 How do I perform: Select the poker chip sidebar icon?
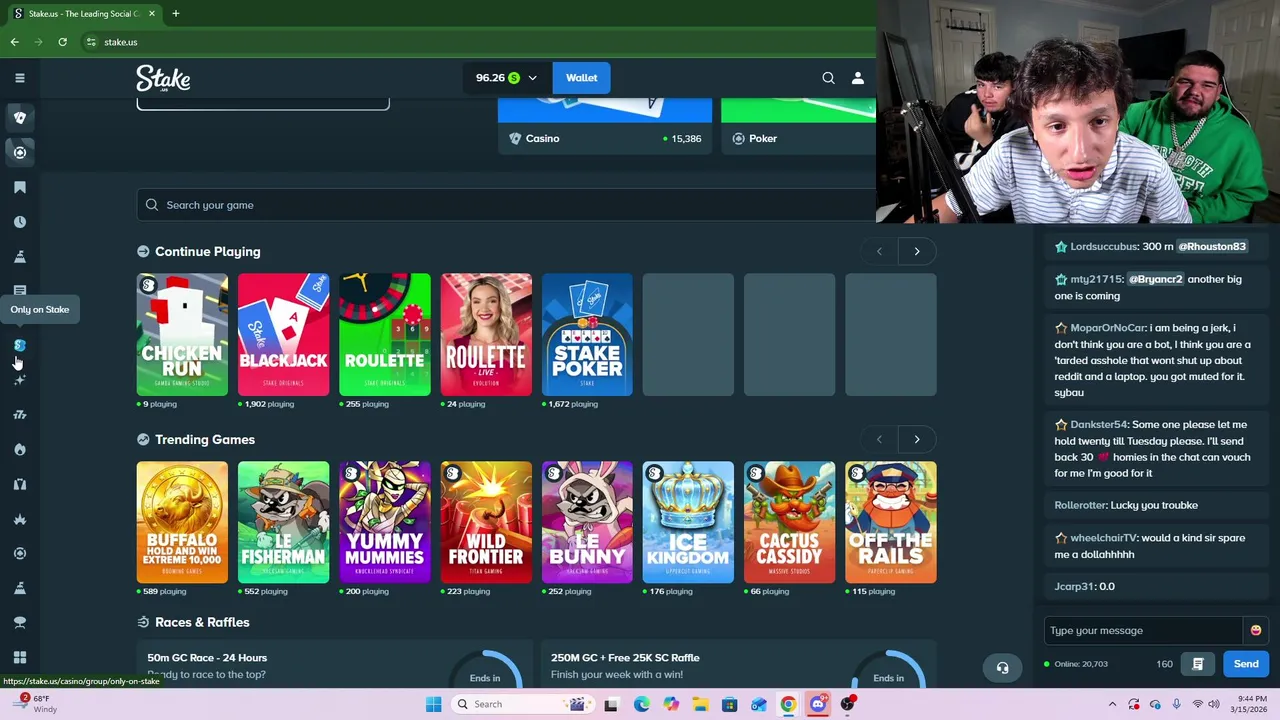coord(19,152)
